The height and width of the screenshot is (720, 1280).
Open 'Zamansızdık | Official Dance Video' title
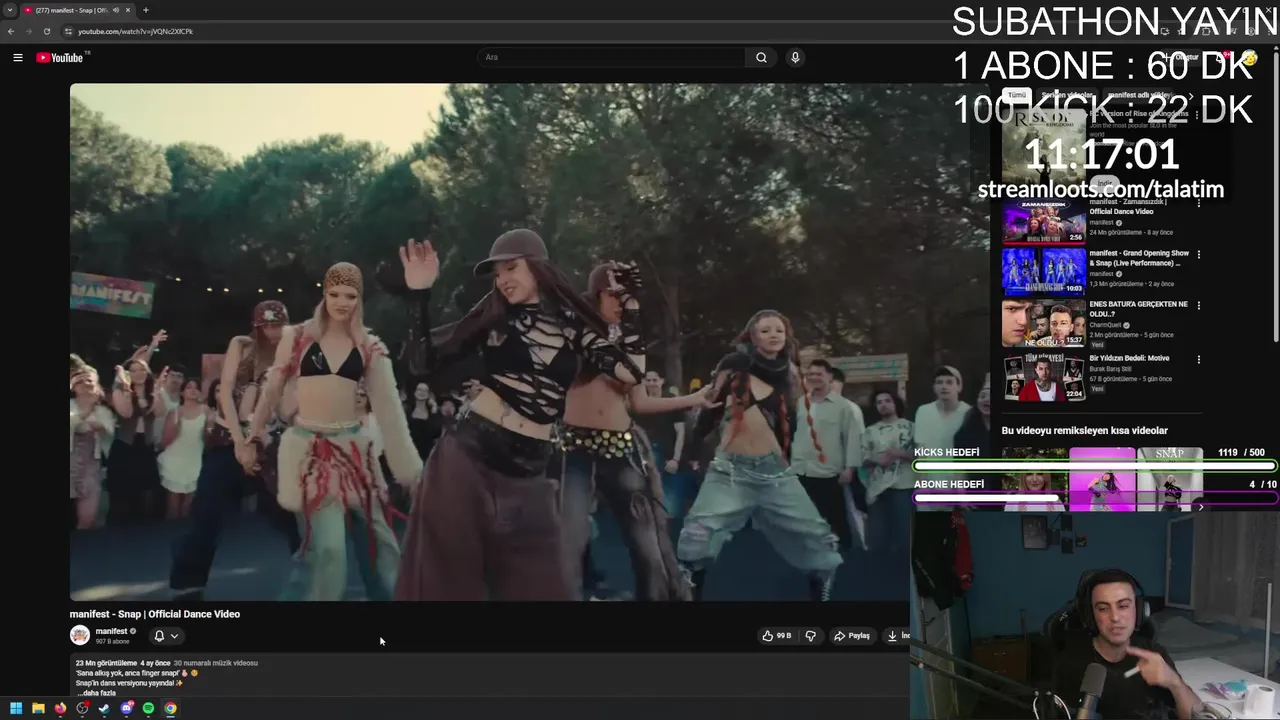pyautogui.click(x=1128, y=207)
